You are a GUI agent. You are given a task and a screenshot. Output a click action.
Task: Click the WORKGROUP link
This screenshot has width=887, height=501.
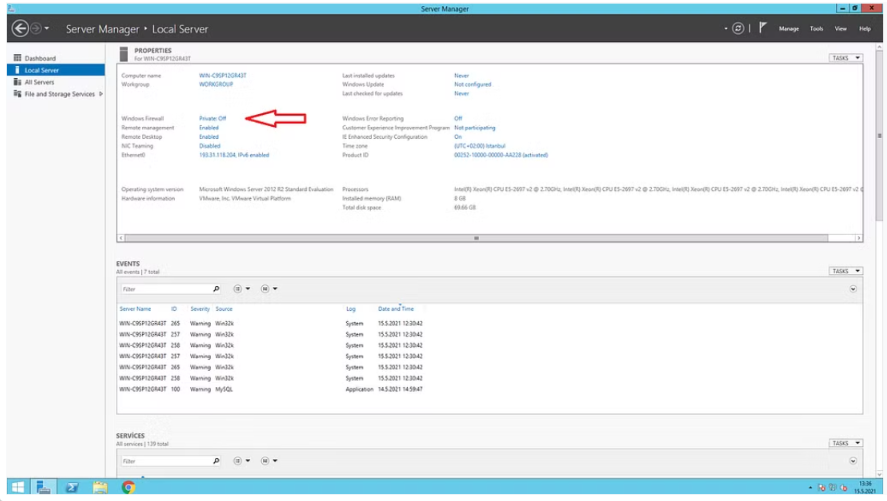[x=216, y=84]
